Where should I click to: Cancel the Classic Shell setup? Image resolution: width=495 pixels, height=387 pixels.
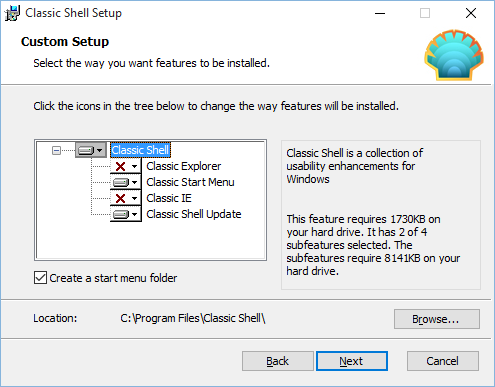tap(443, 361)
